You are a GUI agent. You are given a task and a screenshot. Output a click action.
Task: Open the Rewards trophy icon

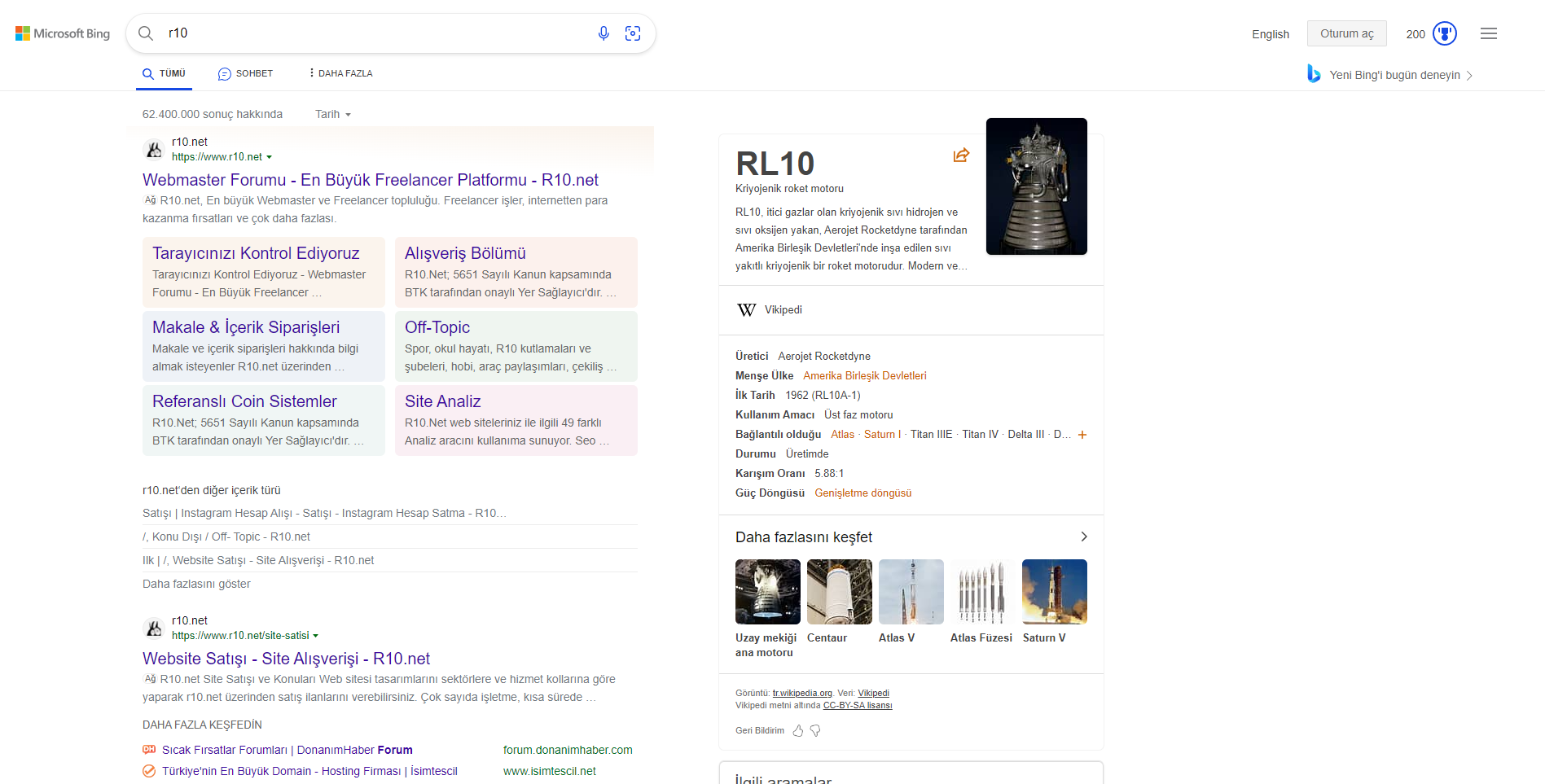[x=1445, y=33]
